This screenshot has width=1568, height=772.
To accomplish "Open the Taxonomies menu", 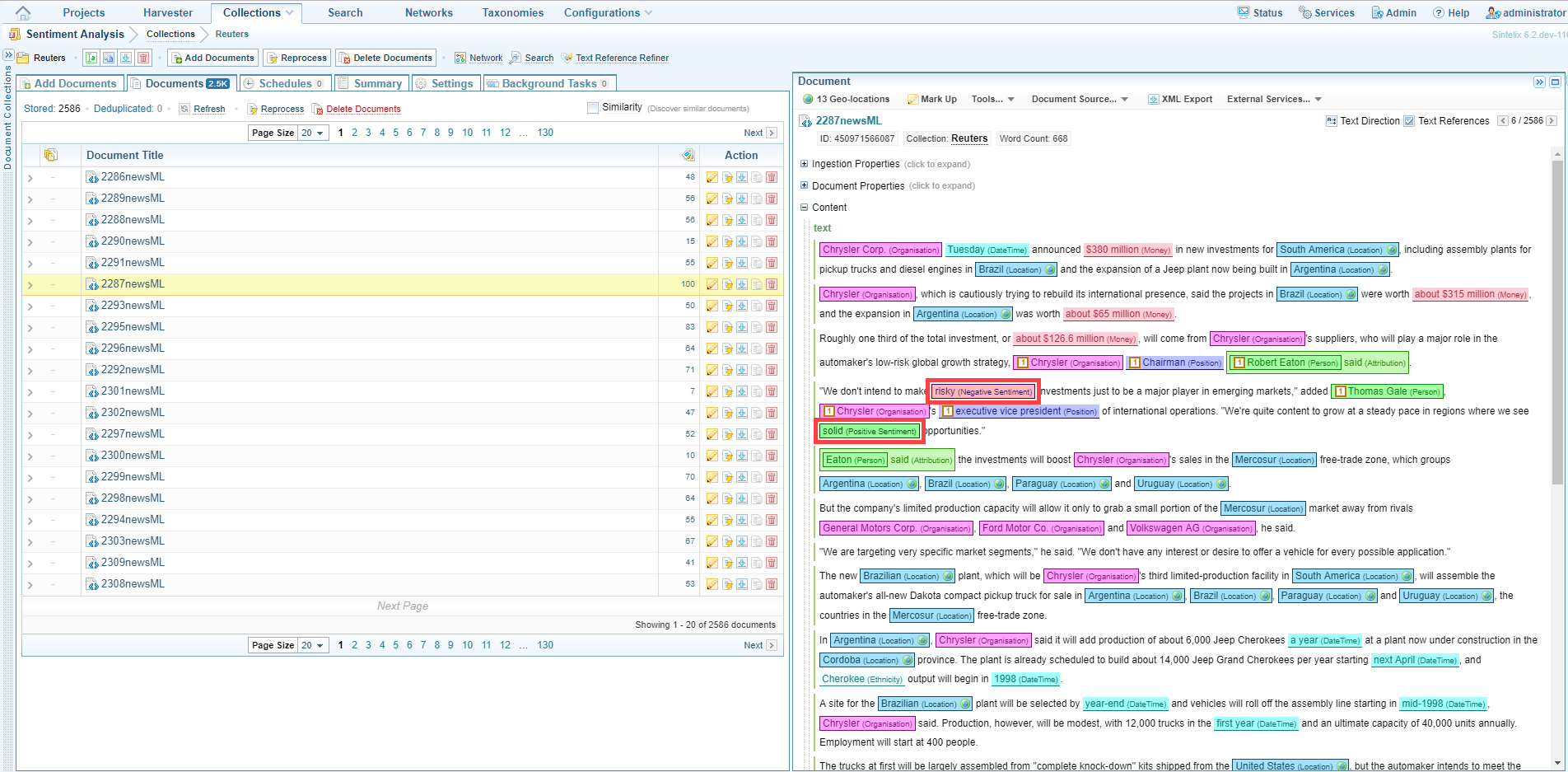I will 512,12.
